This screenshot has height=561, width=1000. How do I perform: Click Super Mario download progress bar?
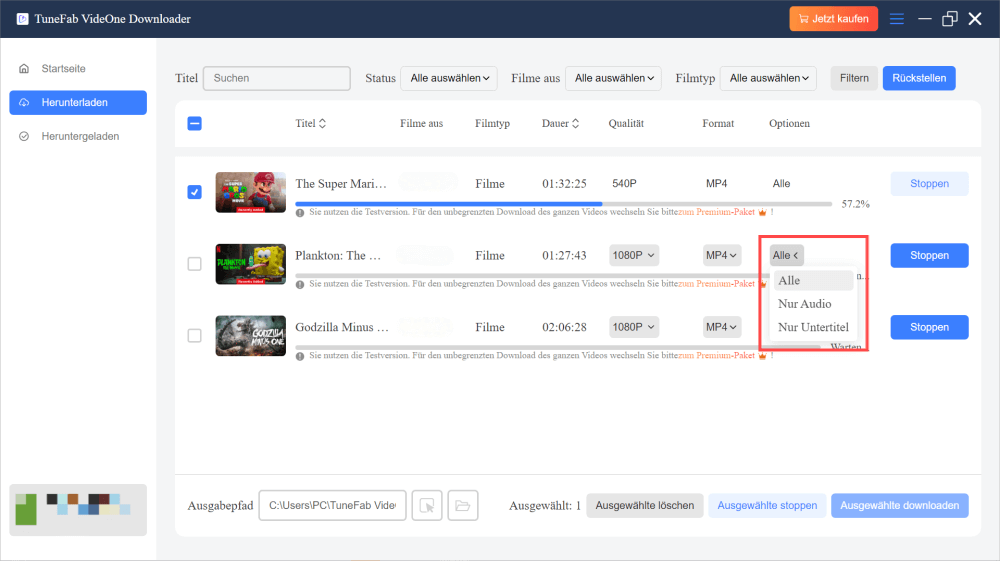click(563, 204)
